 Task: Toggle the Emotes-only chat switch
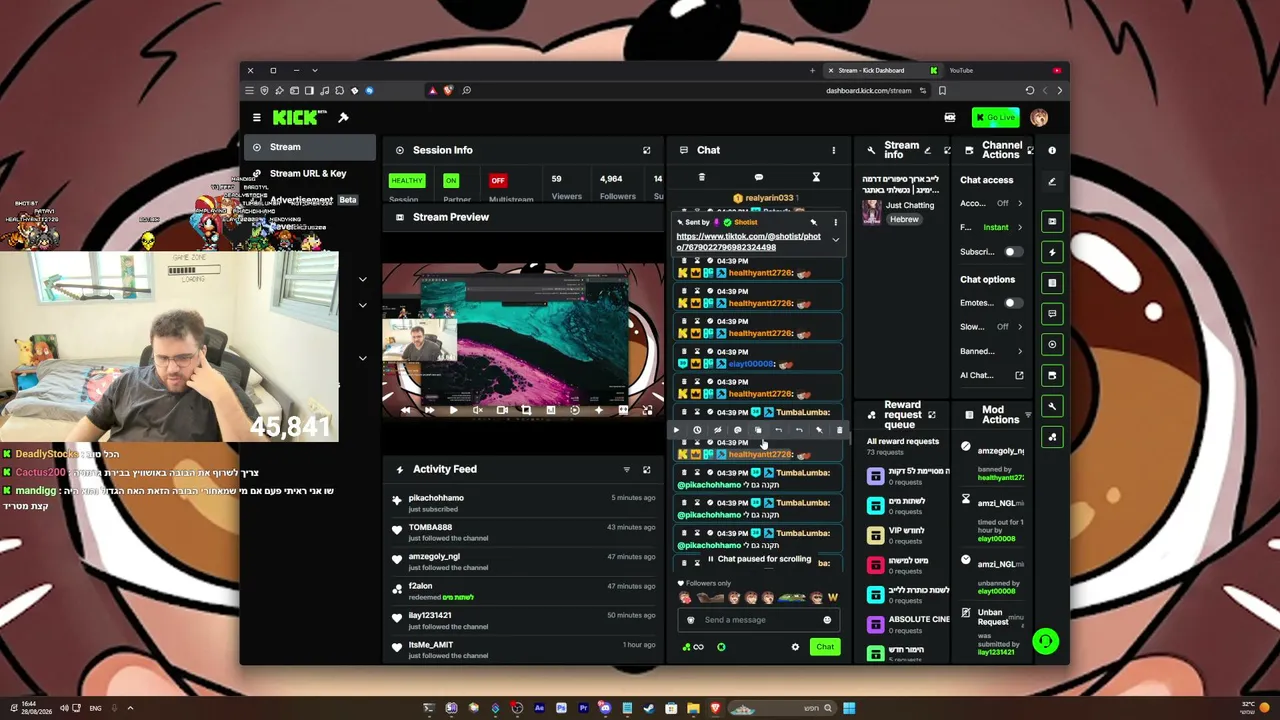click(1013, 303)
